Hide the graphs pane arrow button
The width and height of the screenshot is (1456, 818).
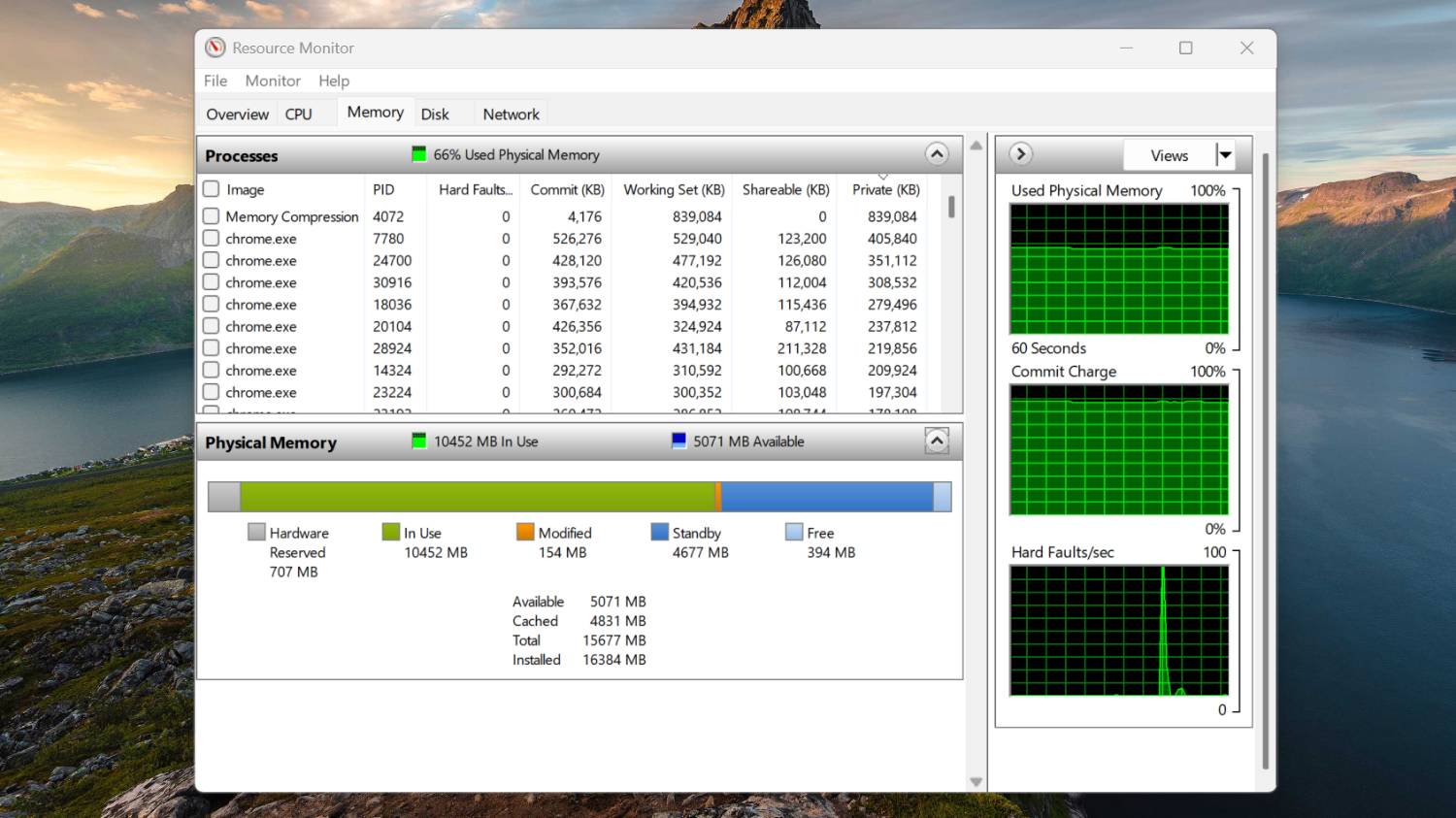point(1020,154)
